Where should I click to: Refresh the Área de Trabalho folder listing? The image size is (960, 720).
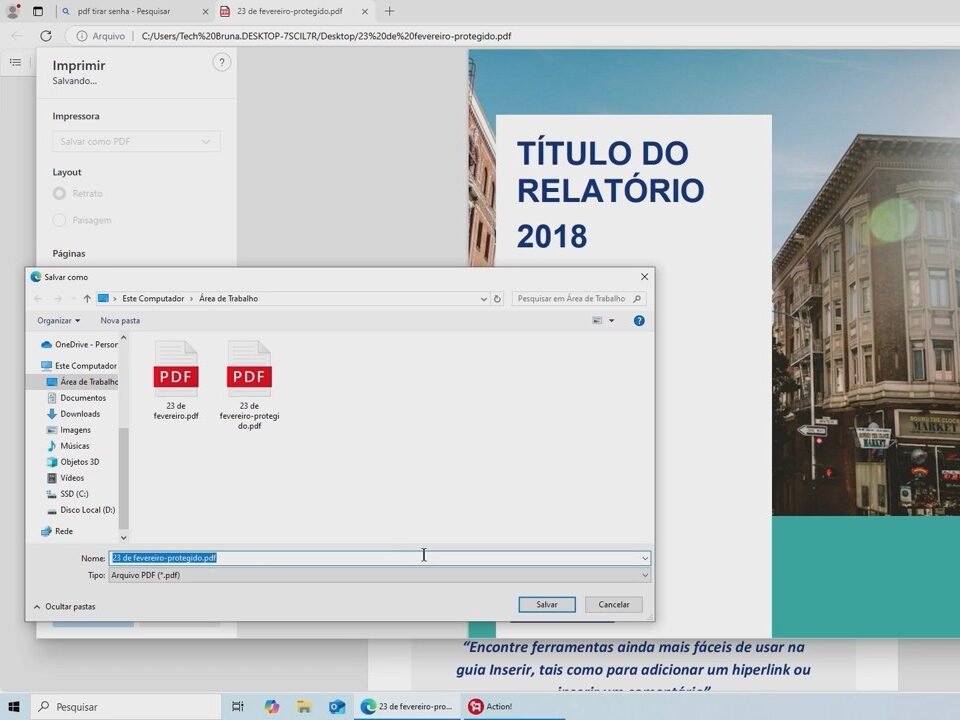coord(497,299)
